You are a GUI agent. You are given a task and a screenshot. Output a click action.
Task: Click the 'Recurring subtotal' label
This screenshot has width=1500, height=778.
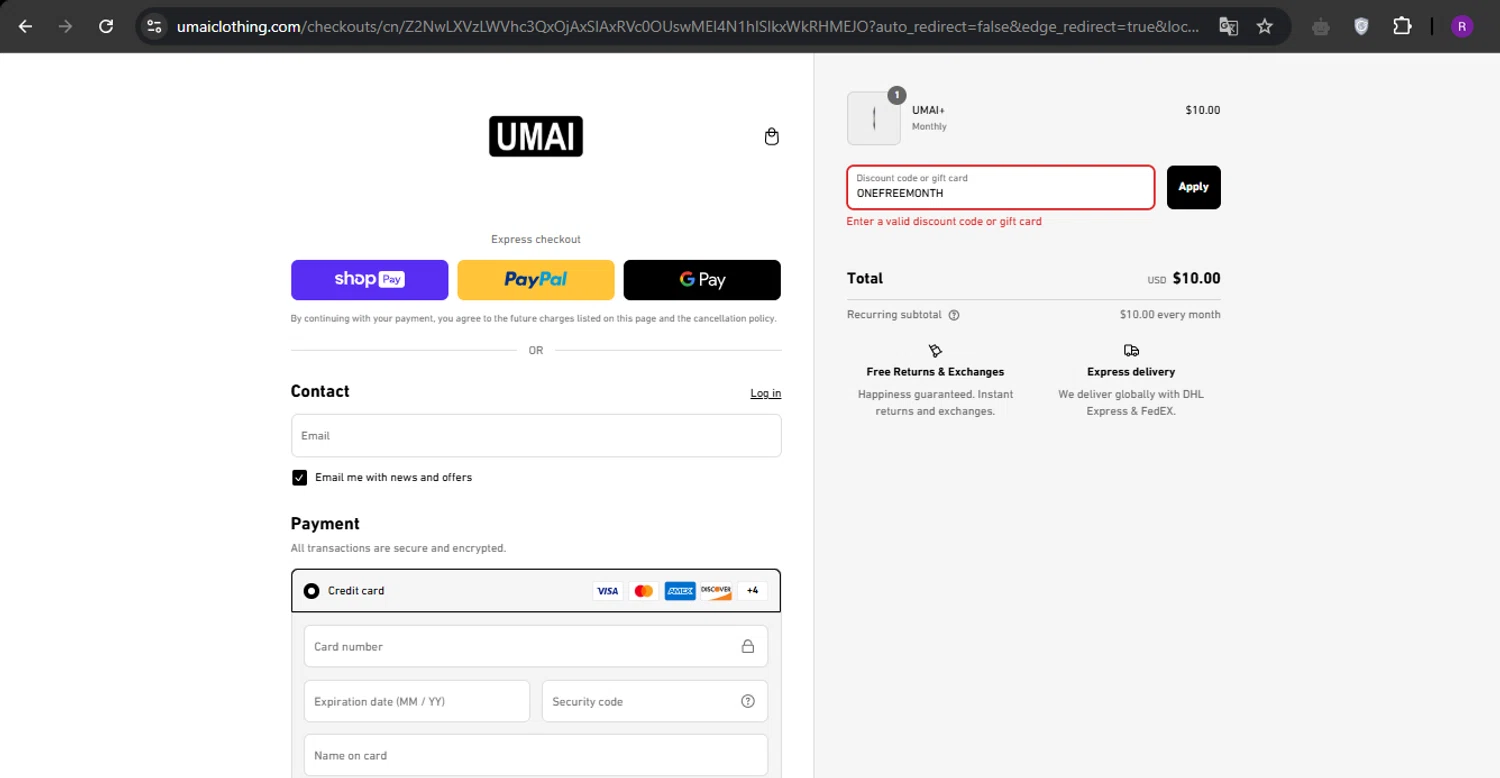pos(894,315)
